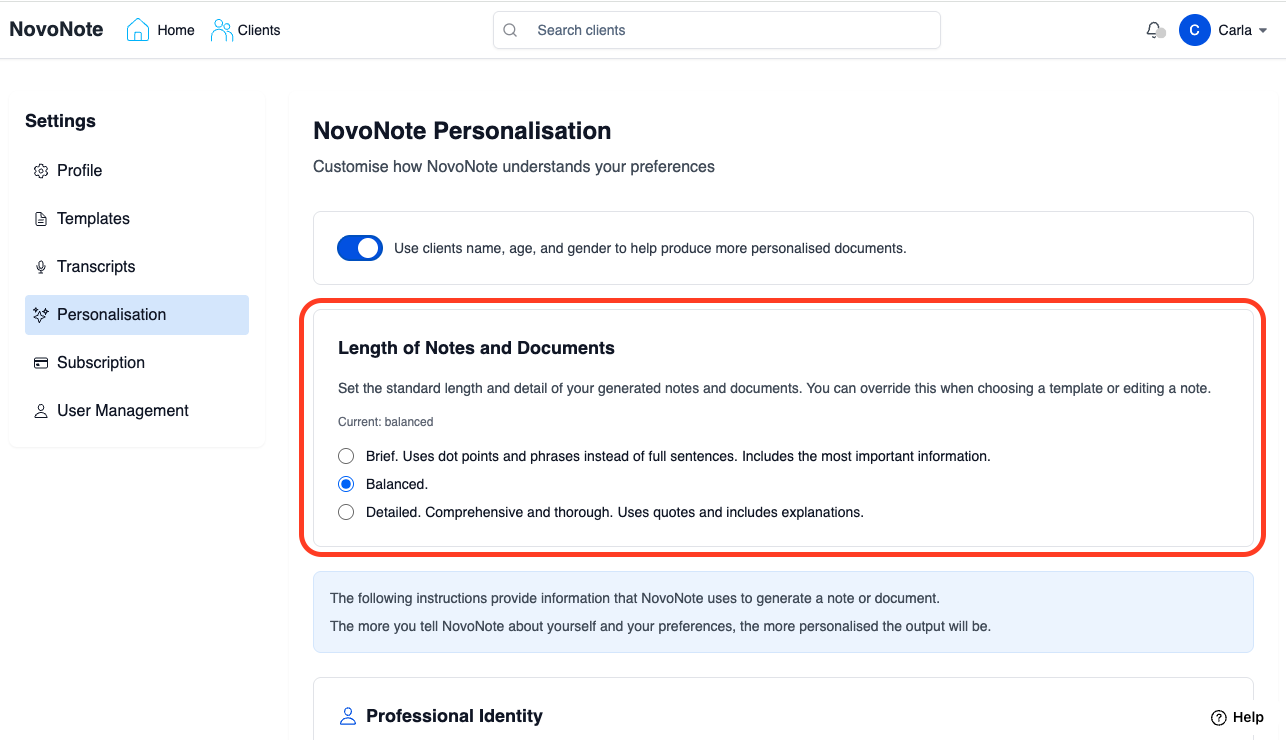Select the Detailed length radio option
1286x740 pixels.
346,512
